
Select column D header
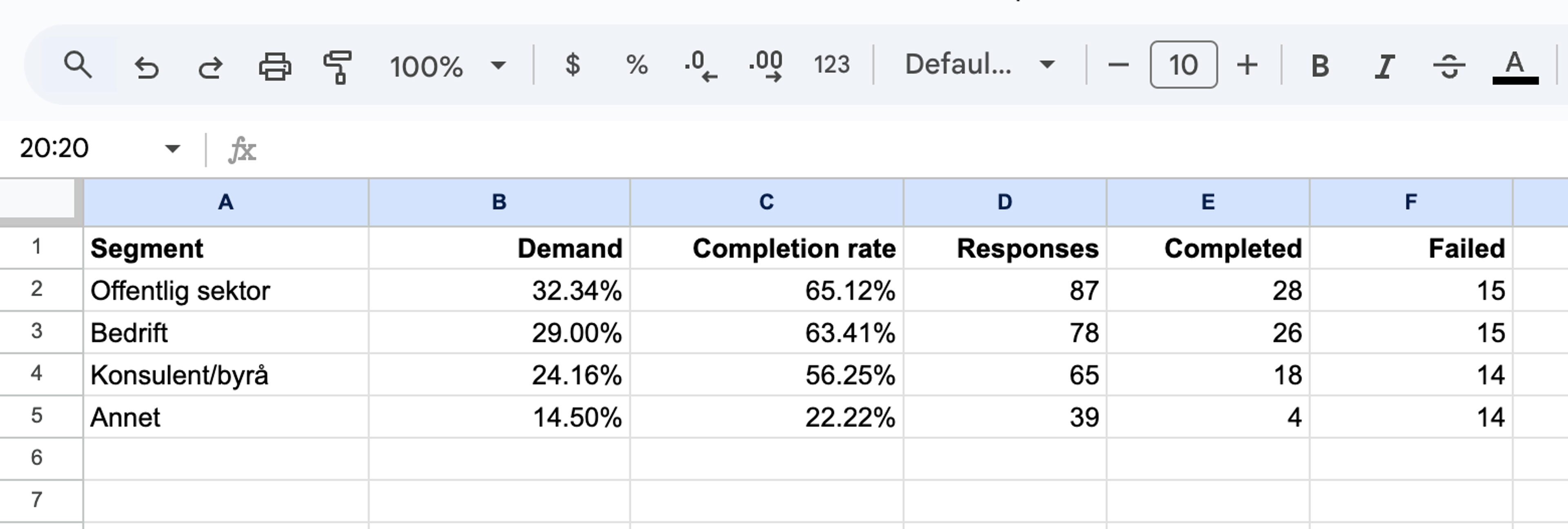click(x=1005, y=202)
